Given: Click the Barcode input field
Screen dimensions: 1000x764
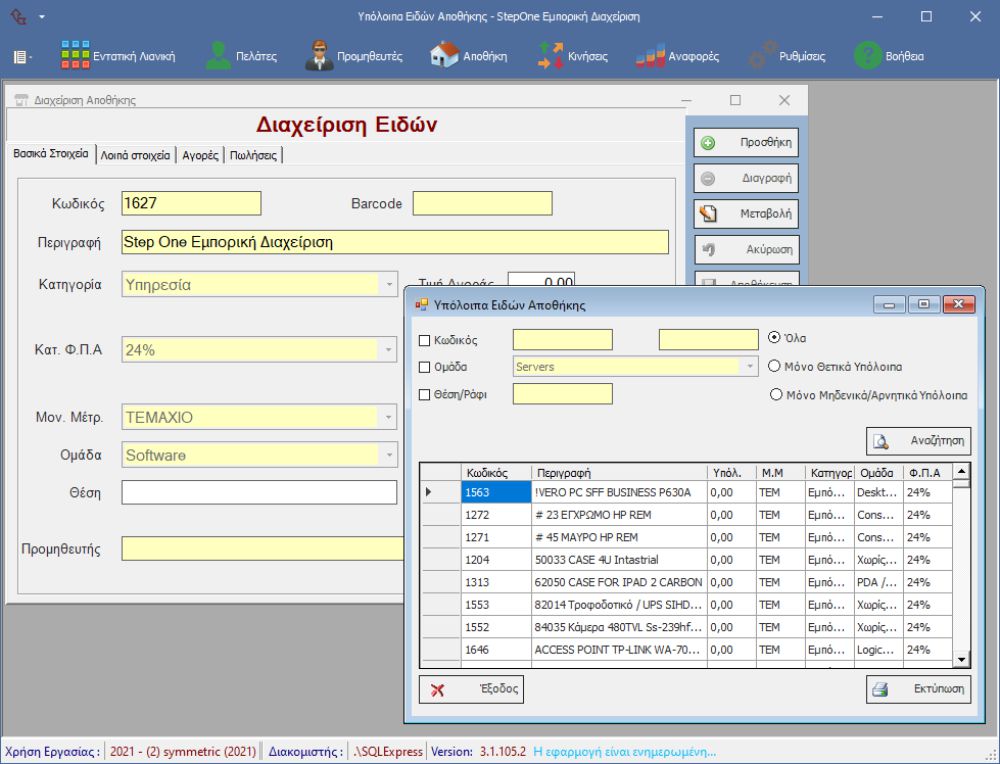Looking at the screenshot, I should point(482,204).
